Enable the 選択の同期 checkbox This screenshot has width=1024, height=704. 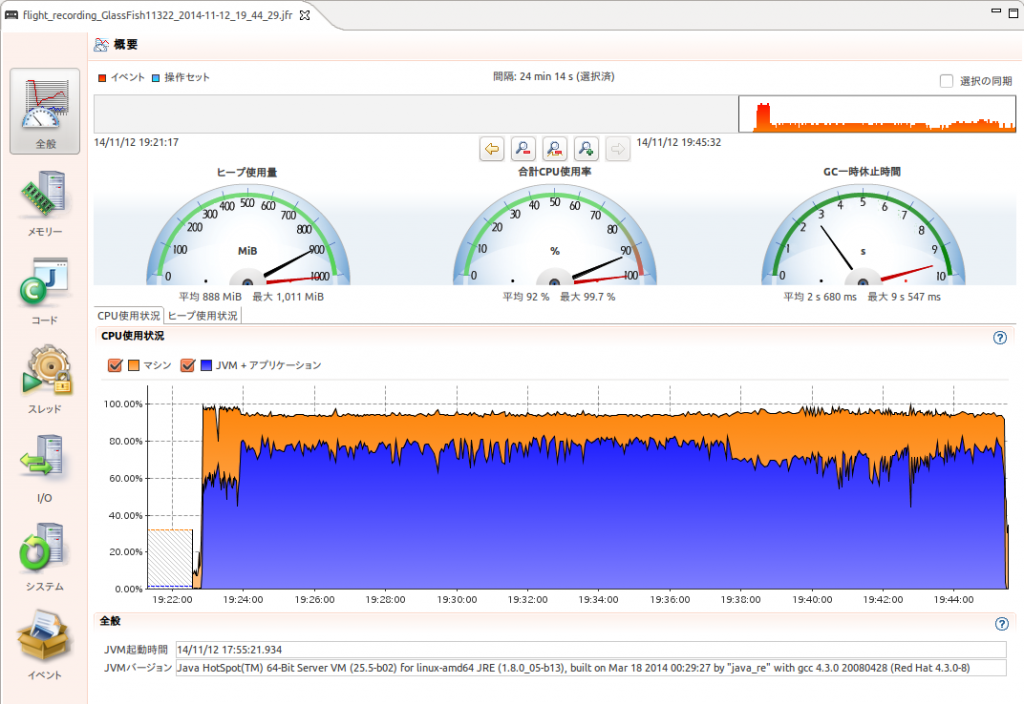click(946, 81)
